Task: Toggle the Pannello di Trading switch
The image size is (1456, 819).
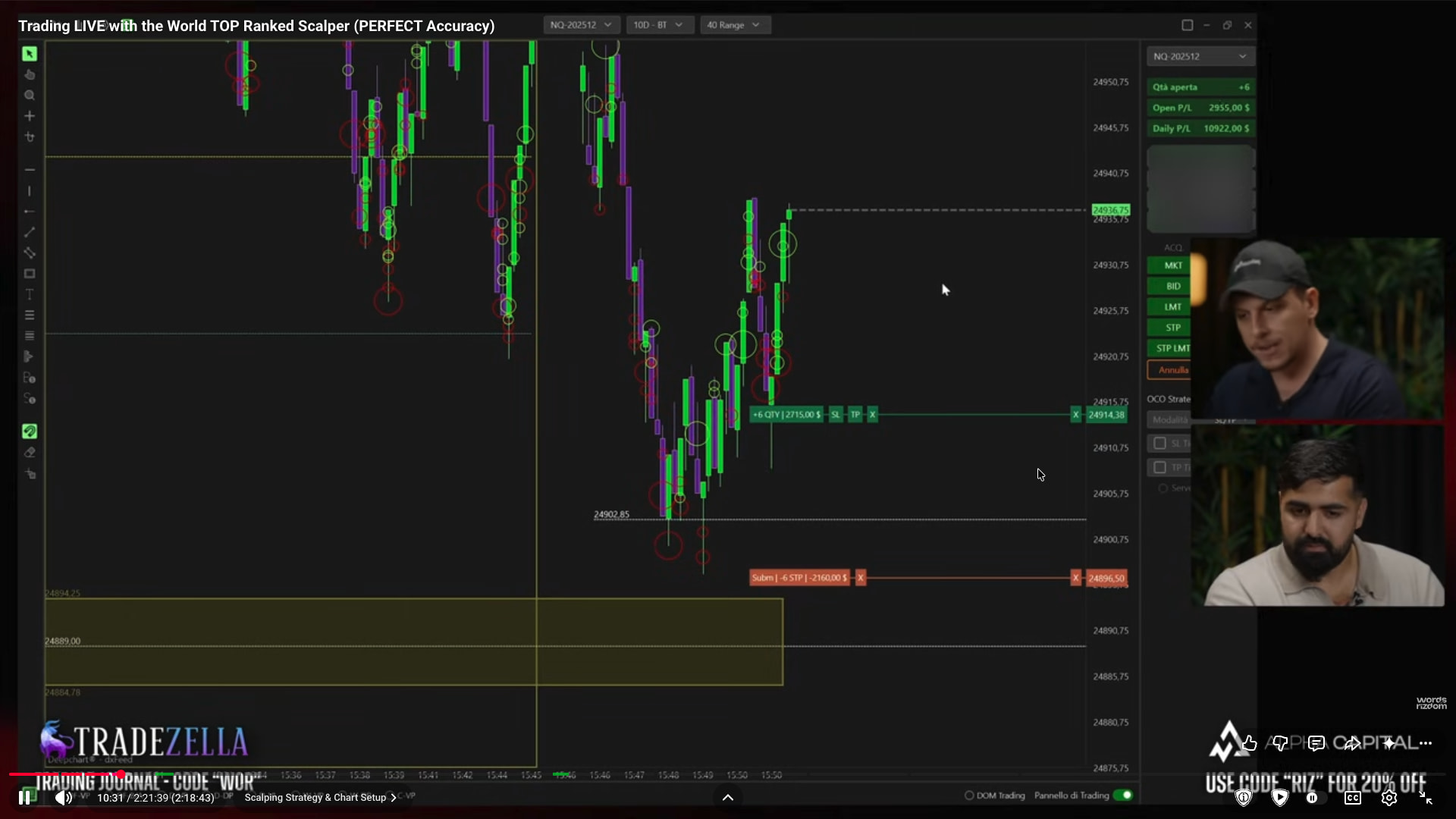Action: point(1123,795)
